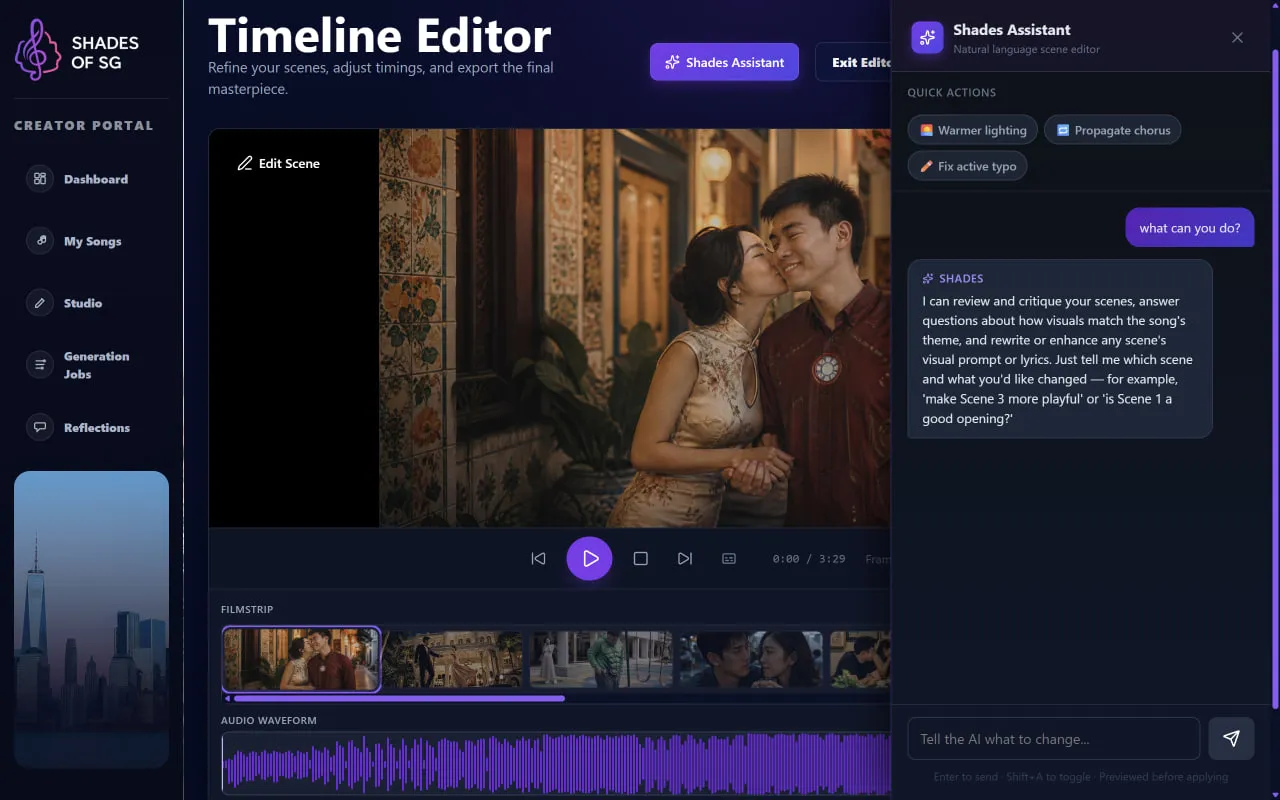This screenshot has height=800, width=1280.
Task: Click the filmstrip scroll left arrow
Action: coord(227,699)
